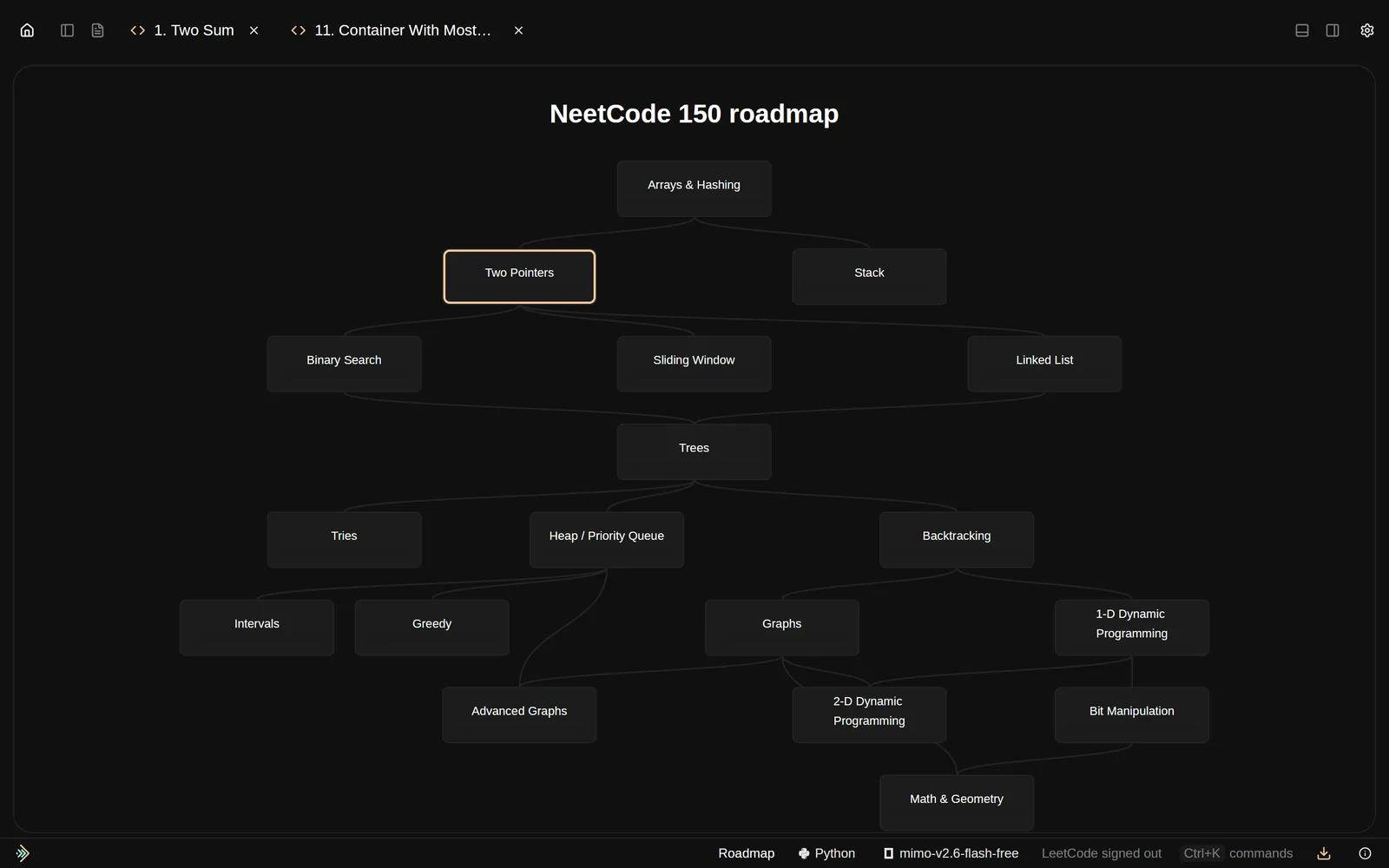Open the Heap / Priority Queue node

[x=607, y=539]
